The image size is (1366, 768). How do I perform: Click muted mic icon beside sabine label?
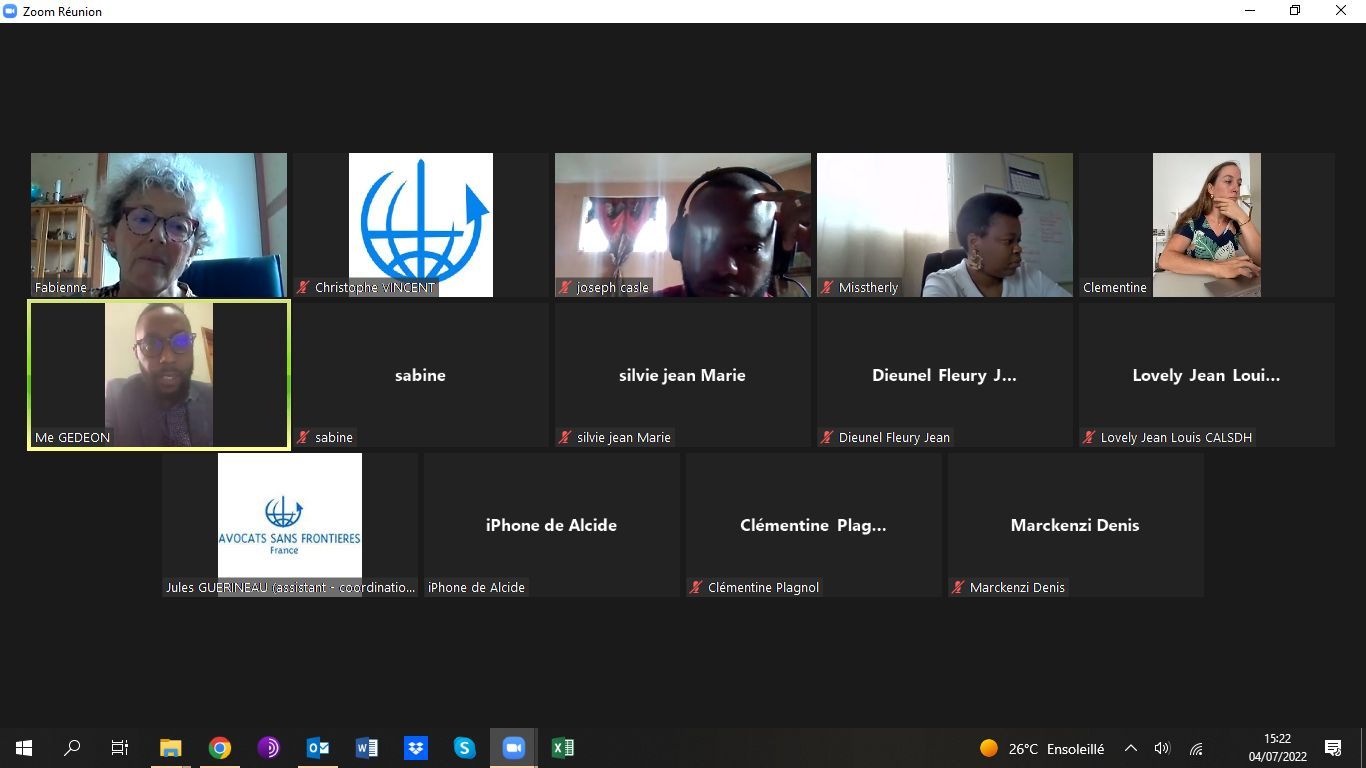pyautogui.click(x=304, y=437)
